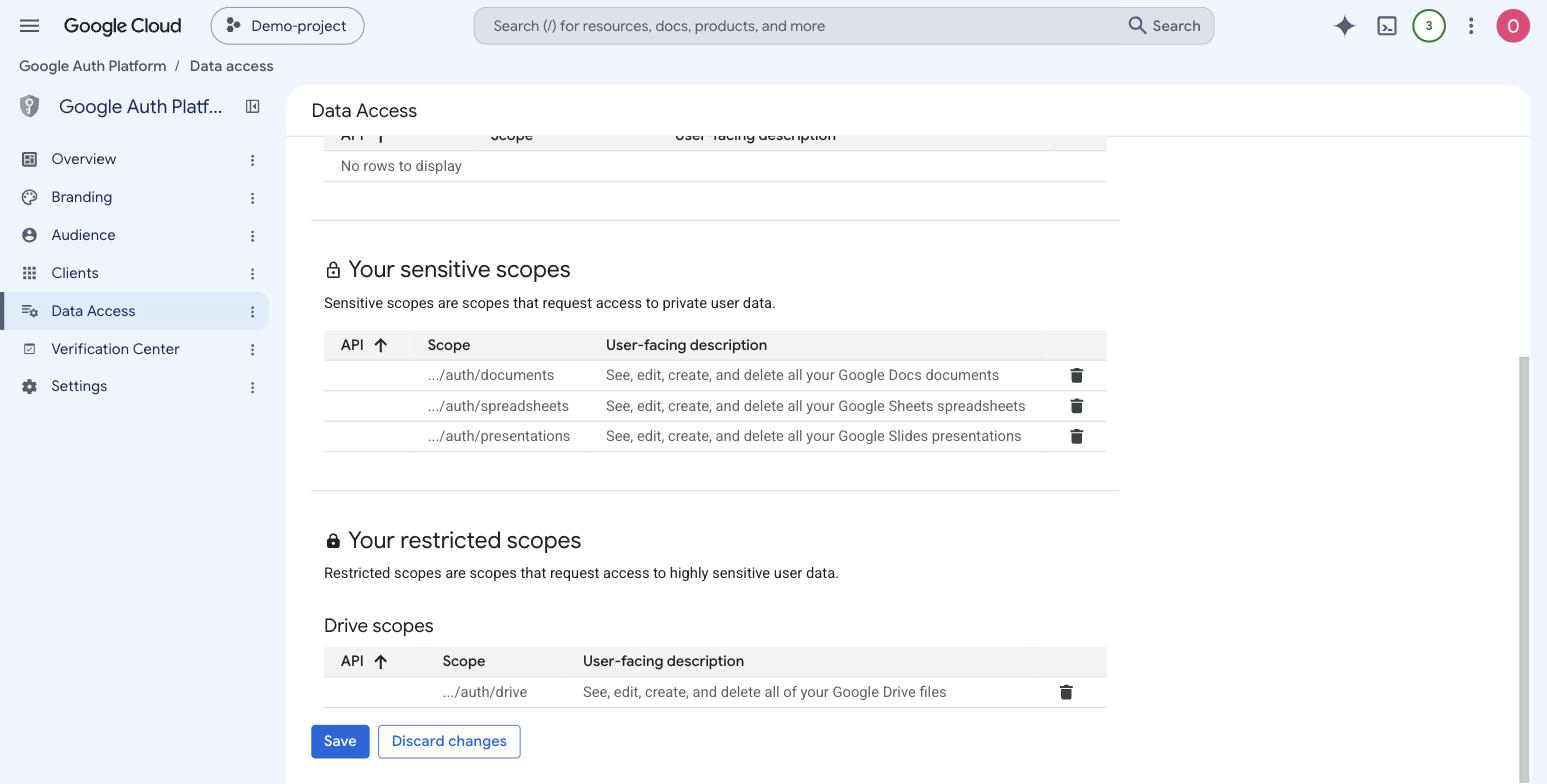Click the Search button in top bar
The height and width of the screenshot is (784, 1547).
click(1165, 26)
